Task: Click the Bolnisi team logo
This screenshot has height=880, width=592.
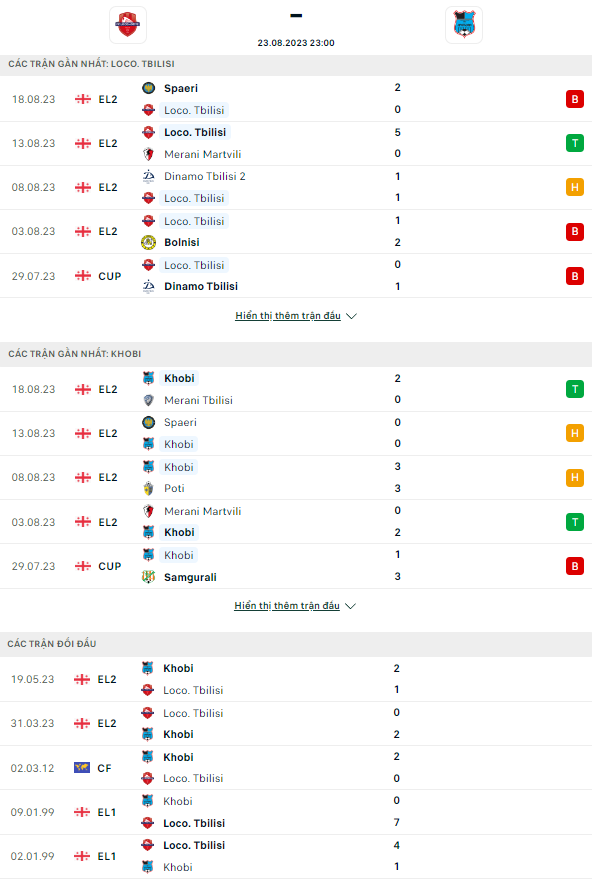Action: pos(147,242)
